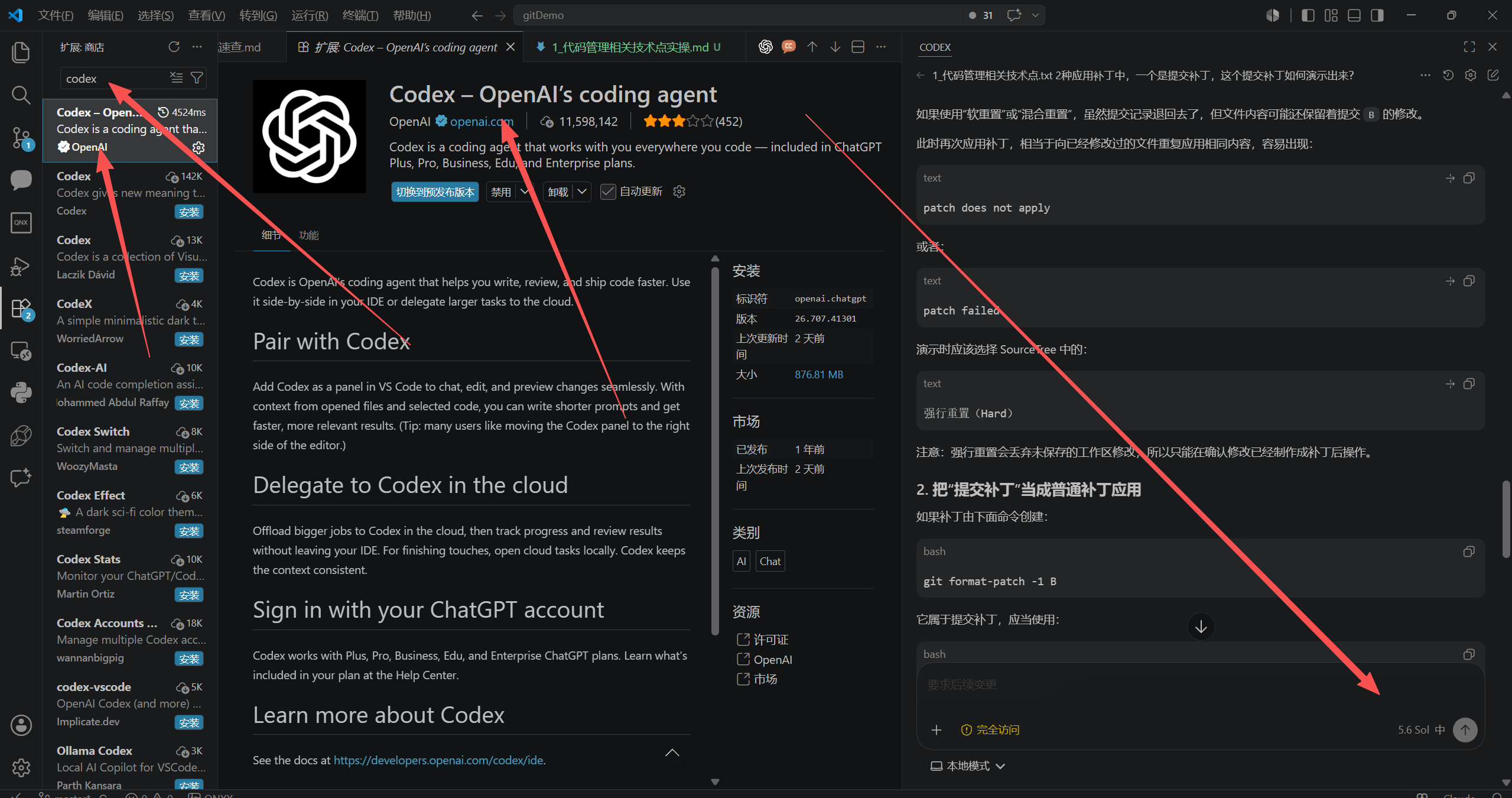Open the Explorer view in the activity bar

pyautogui.click(x=21, y=52)
